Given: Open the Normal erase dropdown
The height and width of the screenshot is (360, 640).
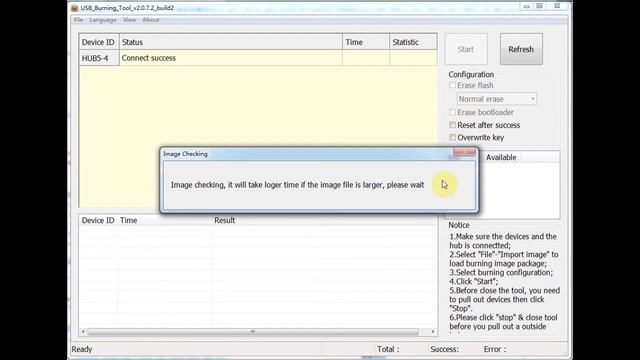Looking at the screenshot, I should 496,99.
